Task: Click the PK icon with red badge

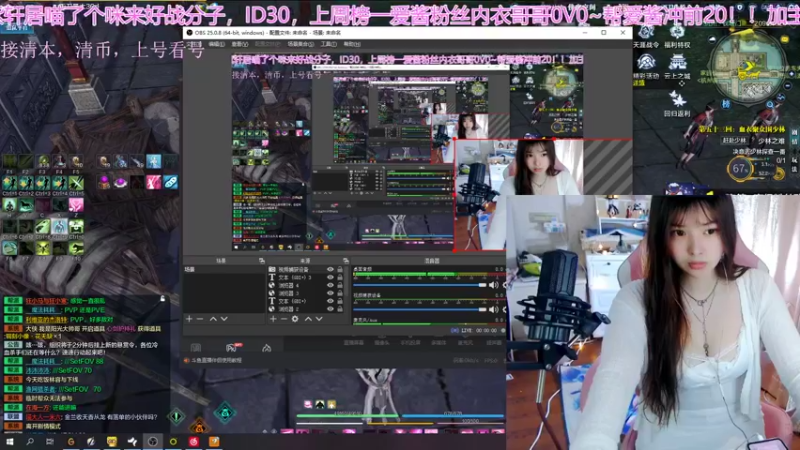Action: click(233, 347)
